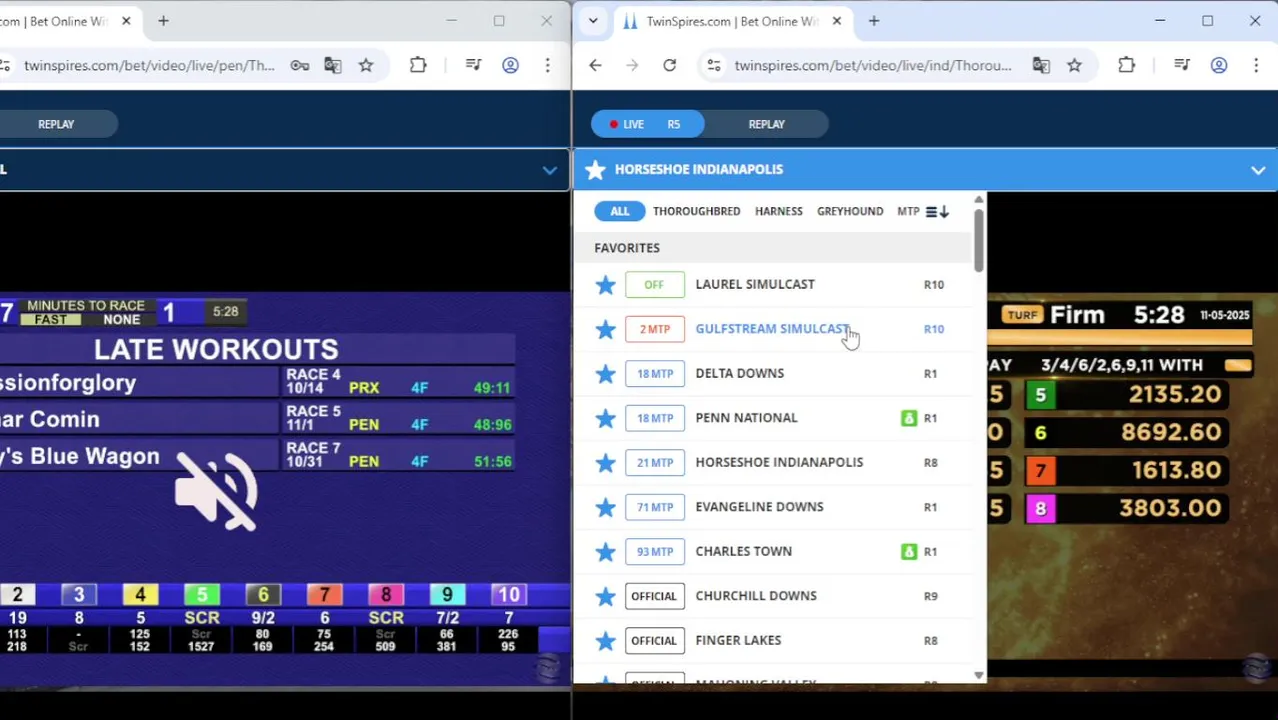Toggle favorite star for Laurel Simulcast
1278x720 pixels.
pos(605,285)
